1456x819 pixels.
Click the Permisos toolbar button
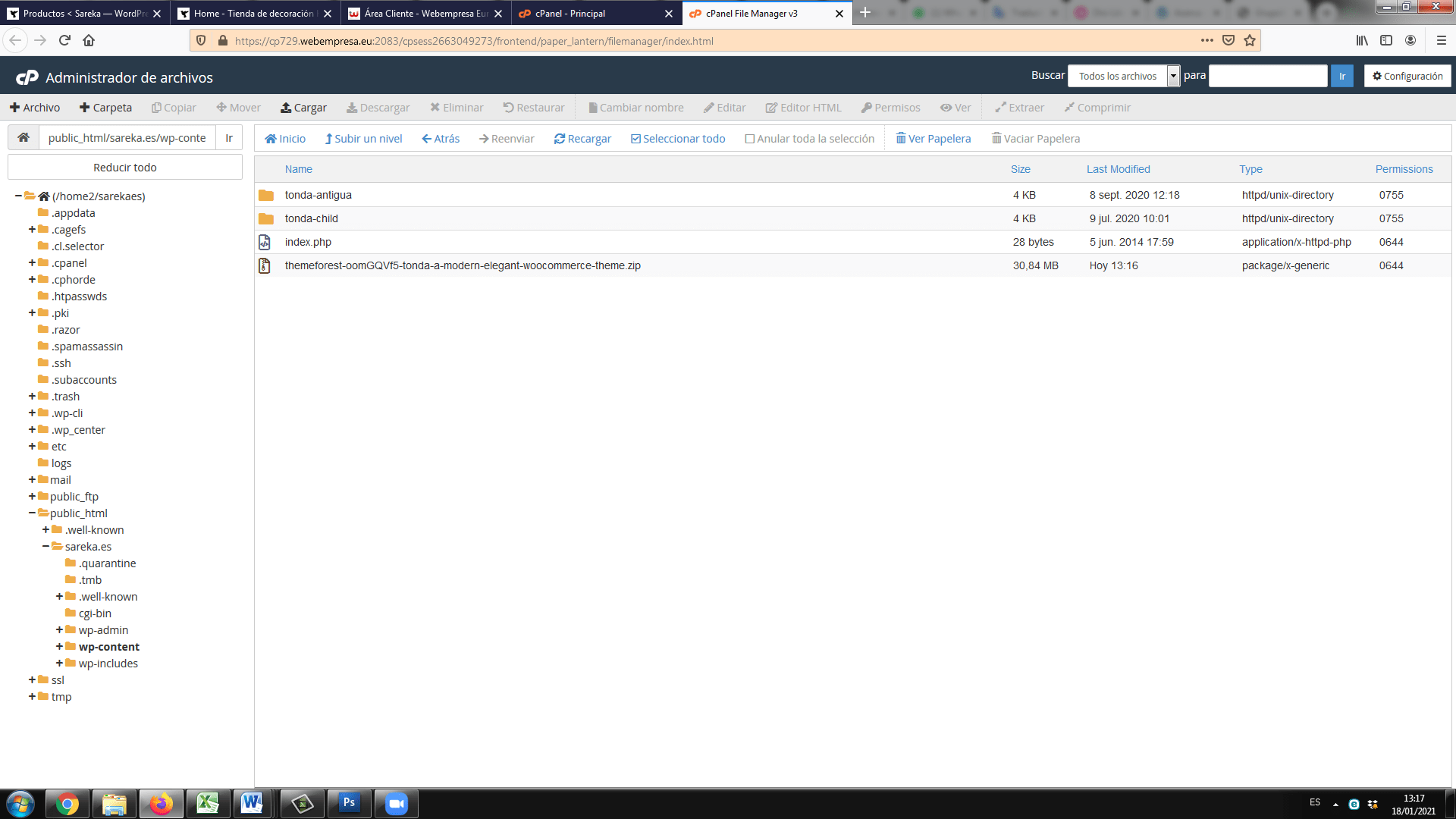pos(891,108)
